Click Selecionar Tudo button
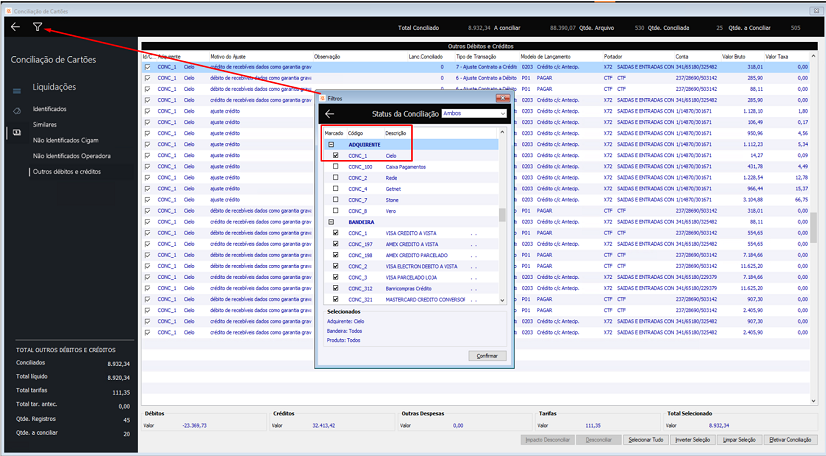The width and height of the screenshot is (826, 456). pos(646,440)
